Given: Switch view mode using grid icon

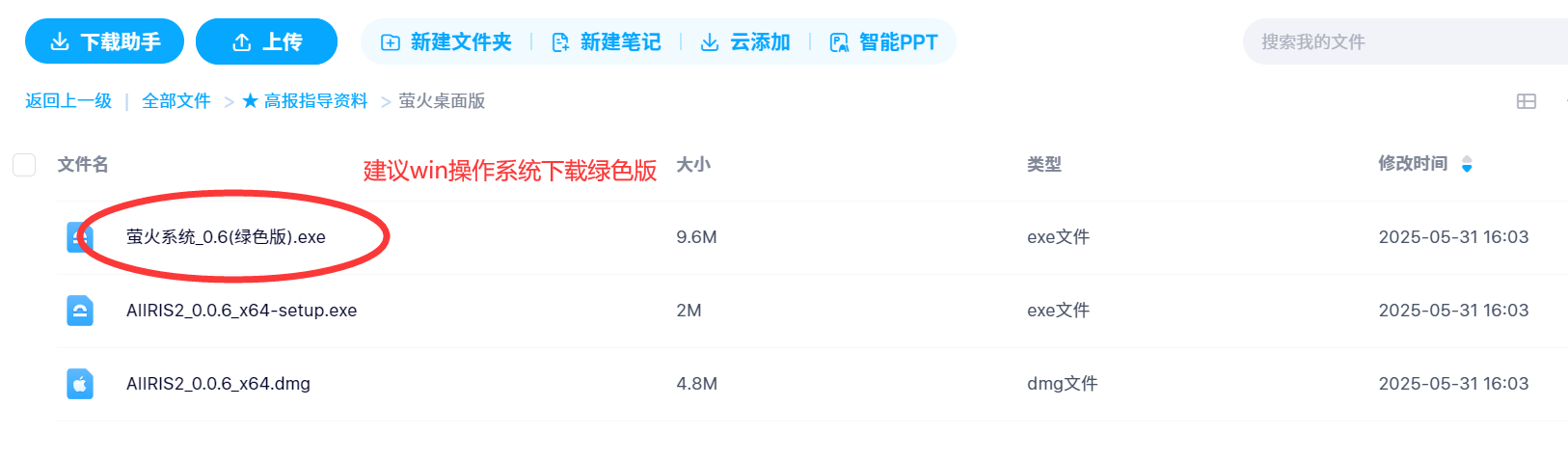Looking at the screenshot, I should 1527,101.
